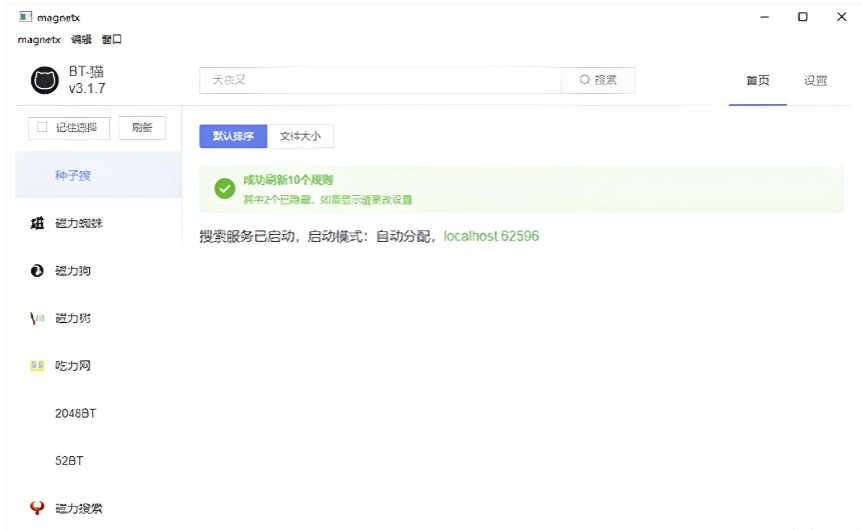Close the magnetx window

(x=842, y=17)
